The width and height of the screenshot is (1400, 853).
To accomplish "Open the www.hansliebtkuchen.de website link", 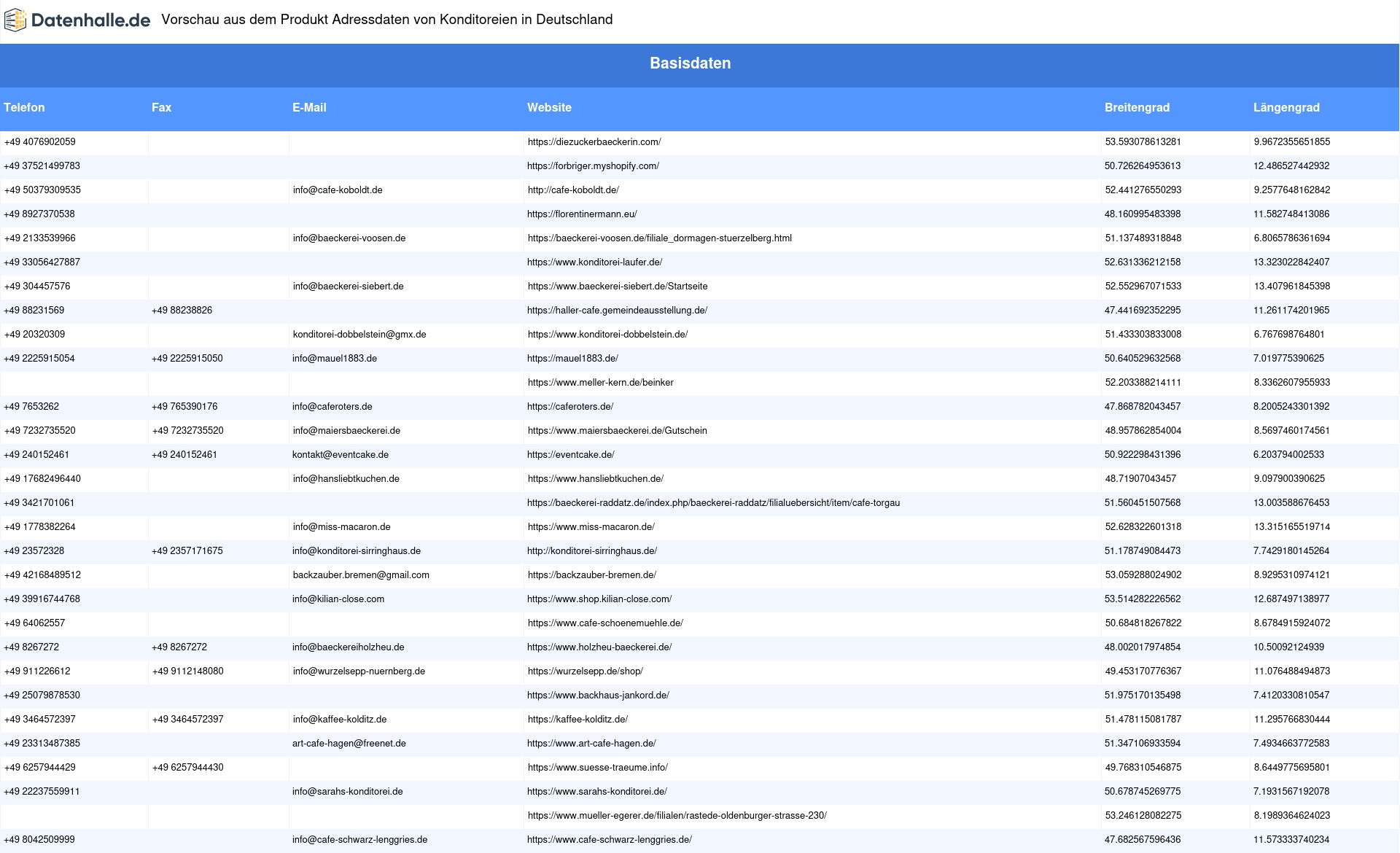I will (x=596, y=479).
